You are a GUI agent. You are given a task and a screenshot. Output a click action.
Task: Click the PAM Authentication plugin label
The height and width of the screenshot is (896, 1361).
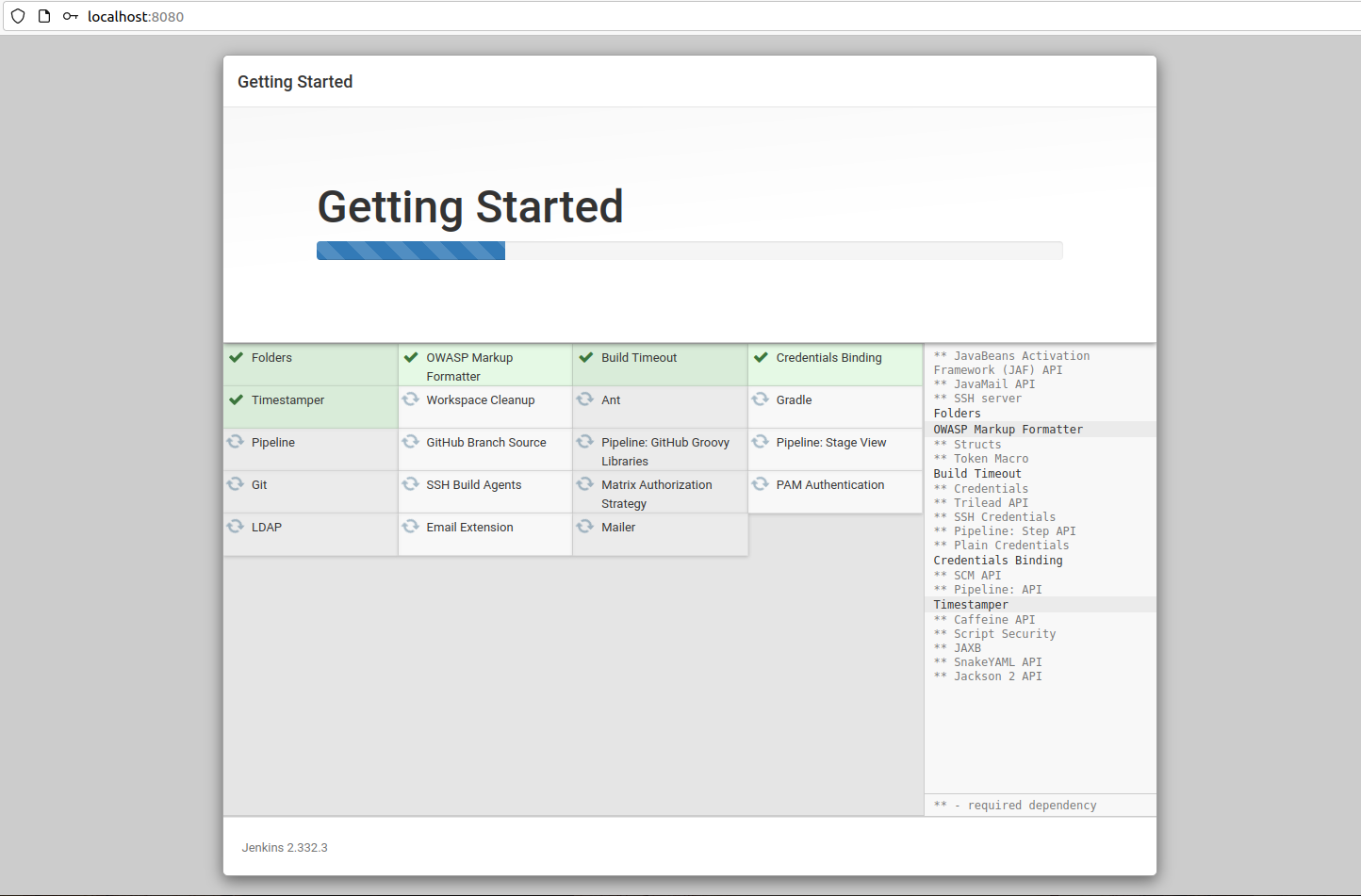(830, 485)
